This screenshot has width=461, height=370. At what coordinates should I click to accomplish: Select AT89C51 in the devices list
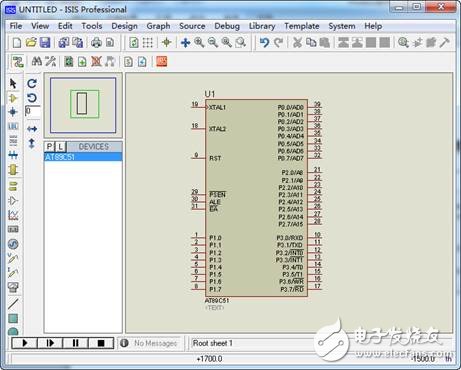[83, 157]
